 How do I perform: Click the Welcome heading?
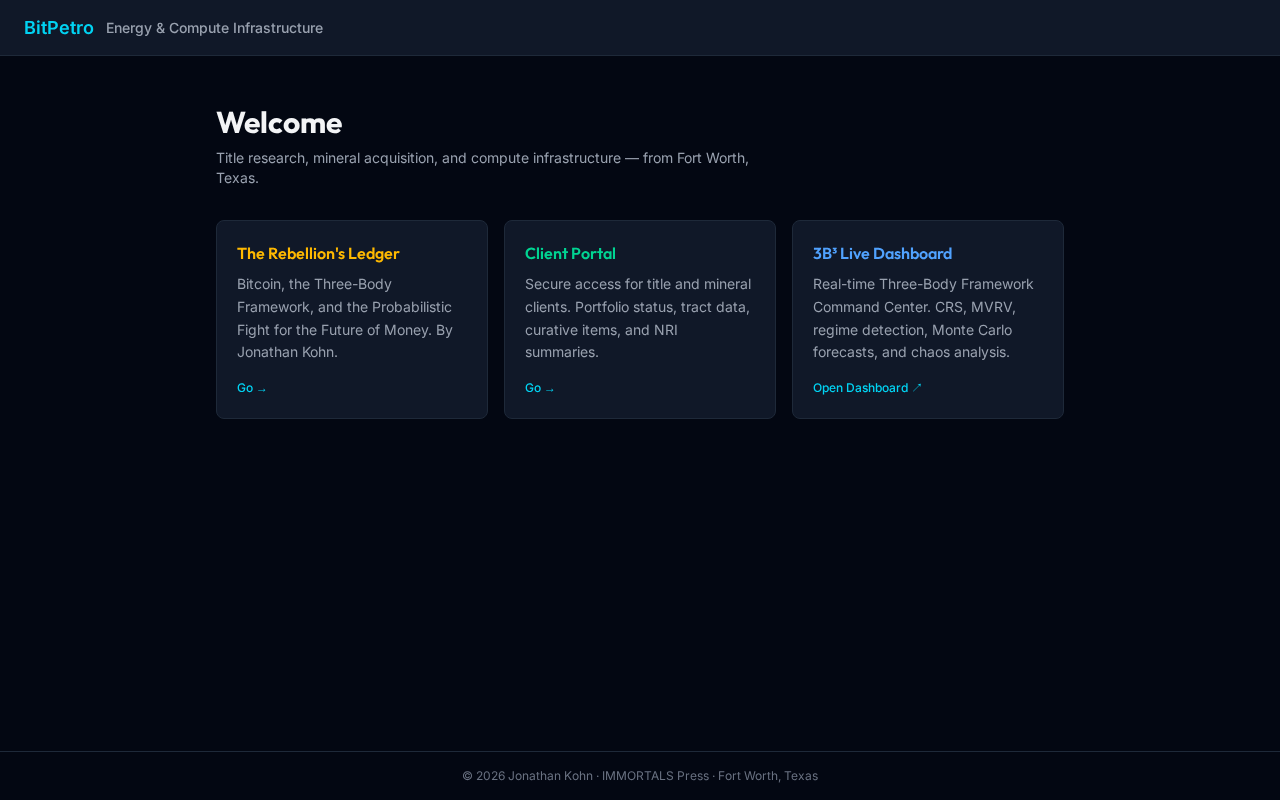pyautogui.click(x=279, y=123)
